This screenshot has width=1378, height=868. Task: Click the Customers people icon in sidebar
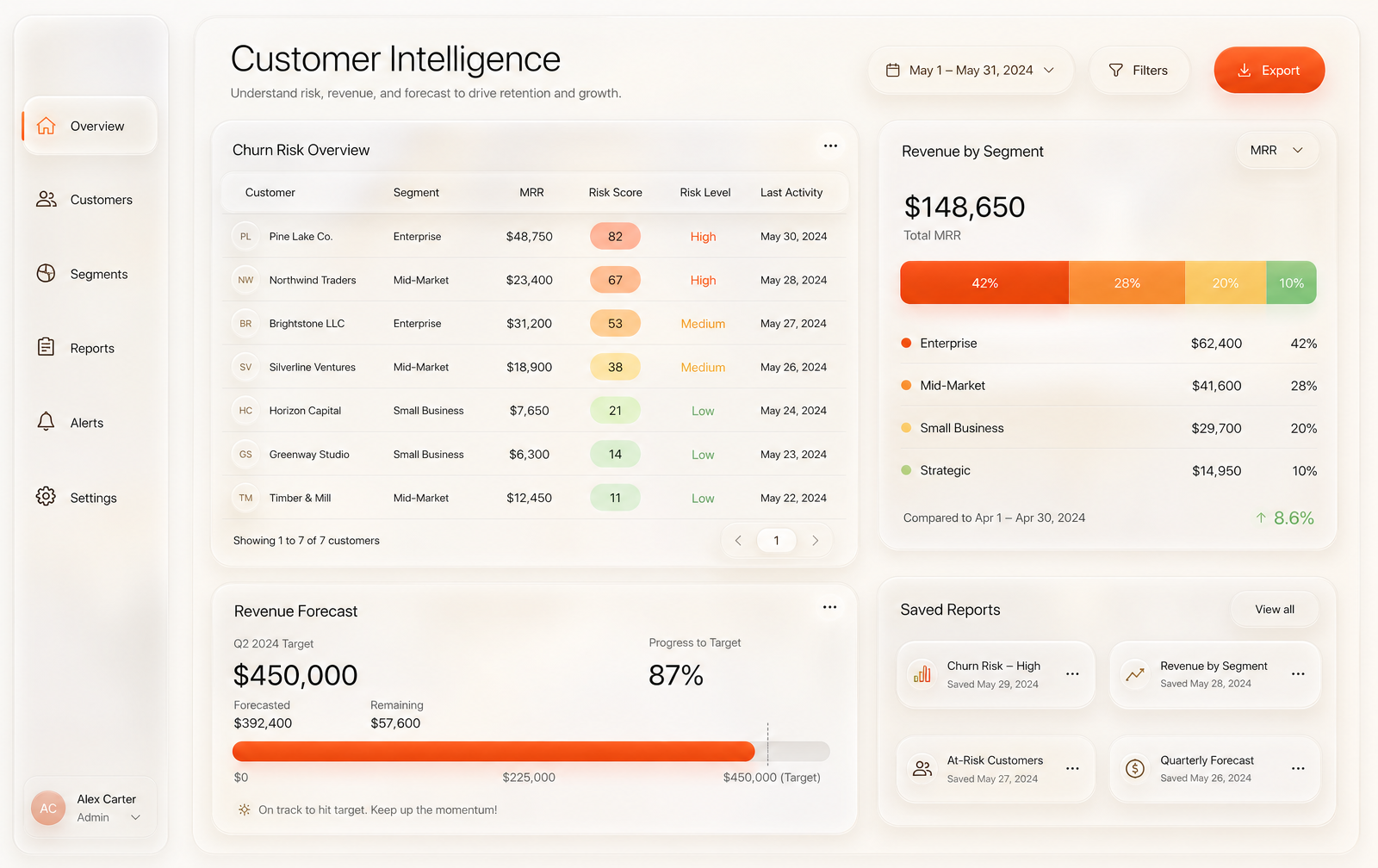click(46, 199)
